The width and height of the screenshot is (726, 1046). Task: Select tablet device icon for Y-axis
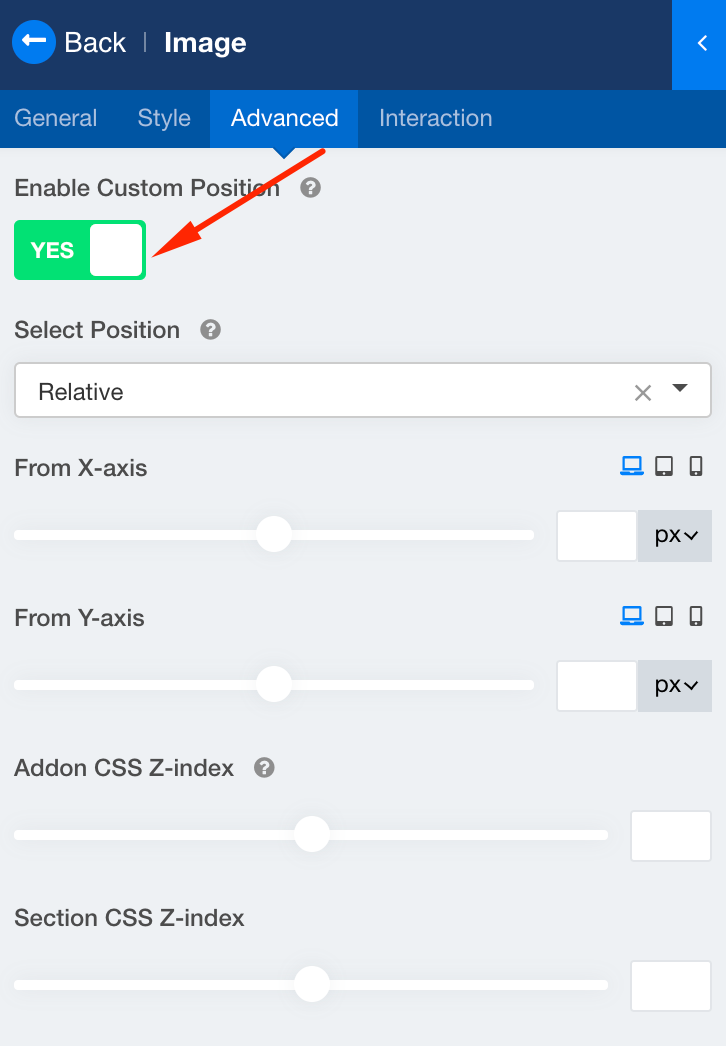664,616
